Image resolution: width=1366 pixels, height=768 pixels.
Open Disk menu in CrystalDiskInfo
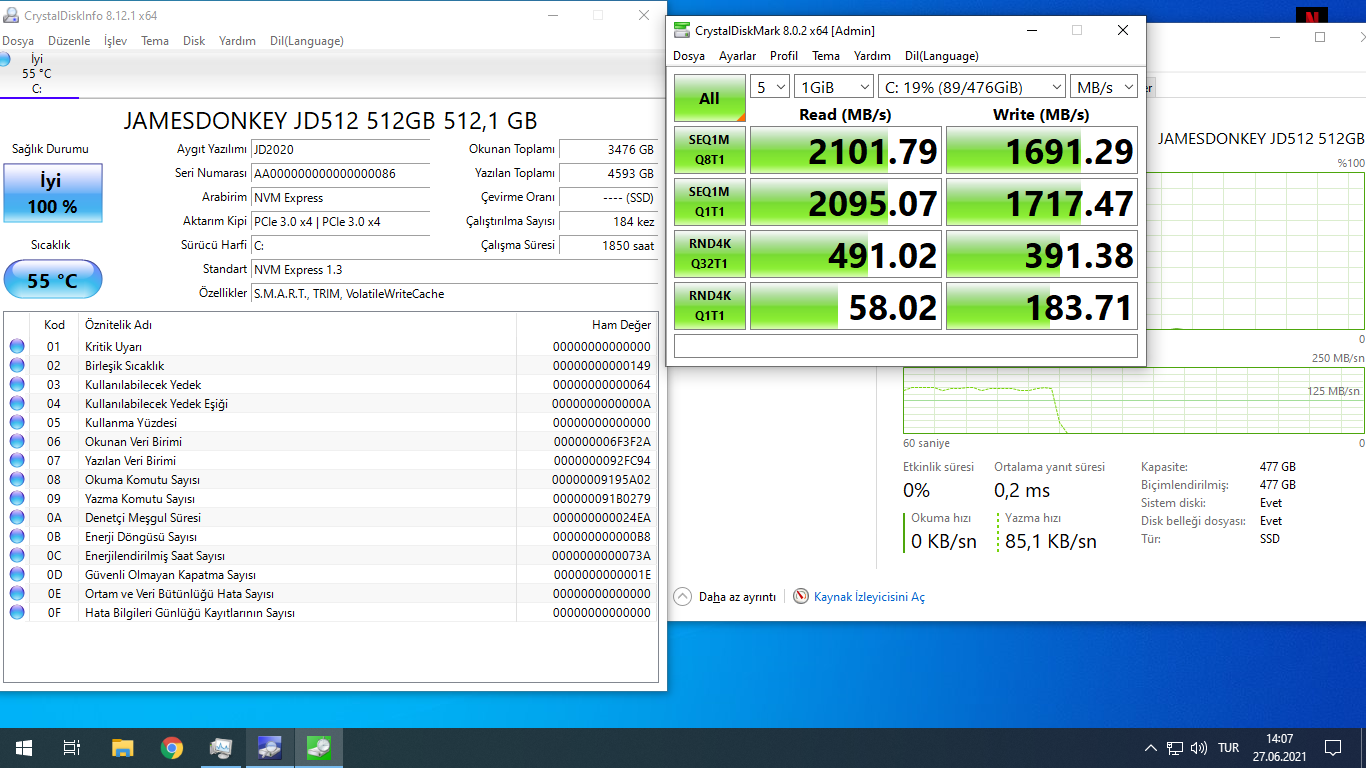click(x=194, y=41)
